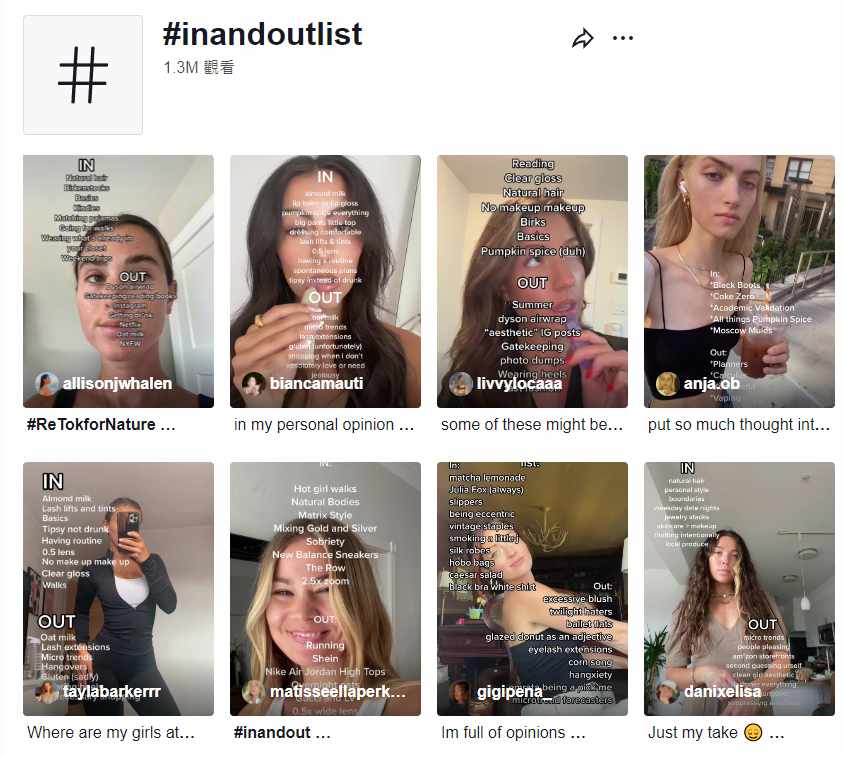Click livvylocaaa's profile avatar
844x757 pixels.
coord(460,383)
